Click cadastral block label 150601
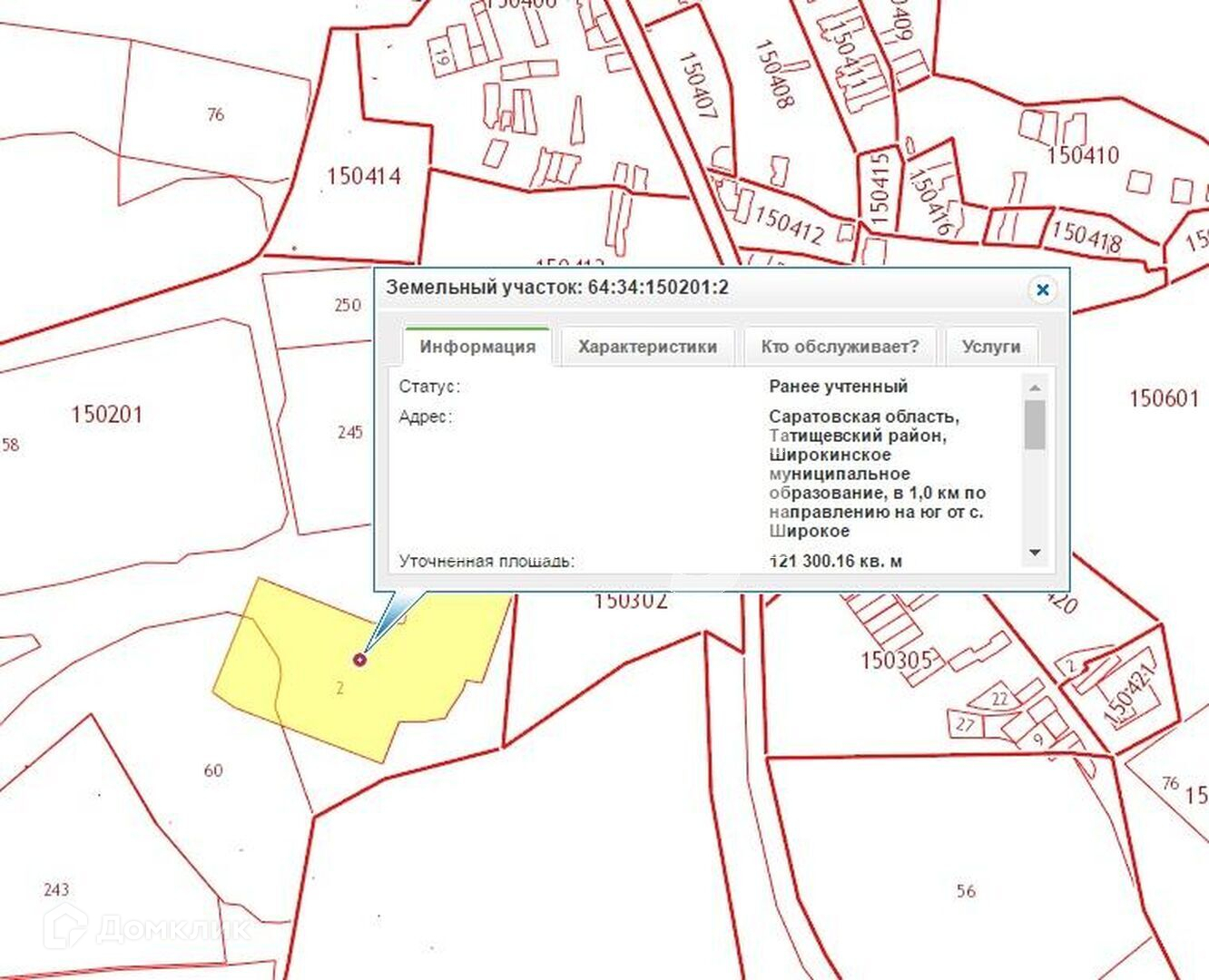This screenshot has height=980, width=1209. [x=1164, y=398]
